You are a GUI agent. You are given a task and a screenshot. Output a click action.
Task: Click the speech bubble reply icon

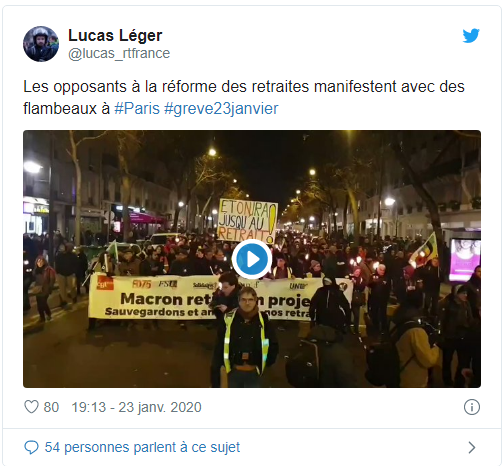(31, 447)
